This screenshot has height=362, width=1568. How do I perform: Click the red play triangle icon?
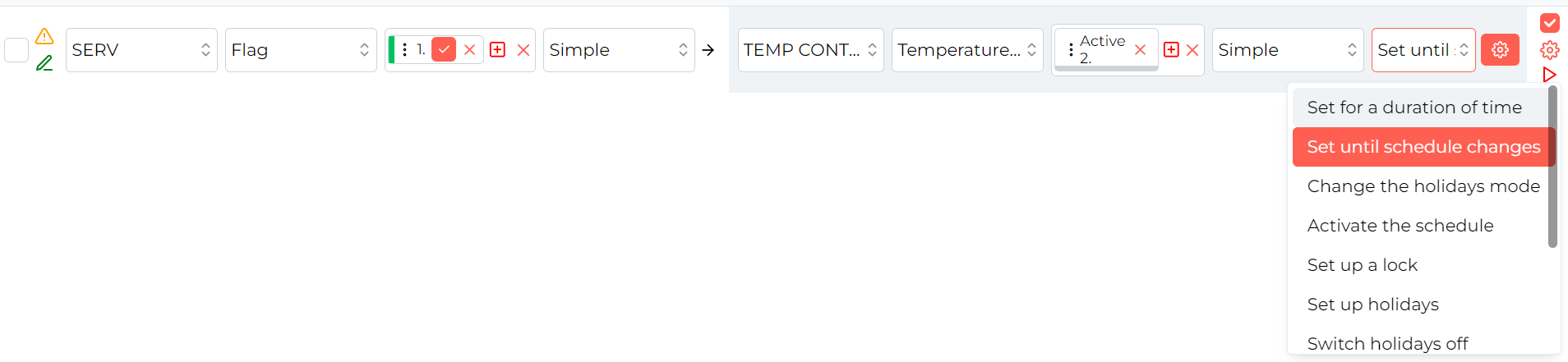(1550, 75)
